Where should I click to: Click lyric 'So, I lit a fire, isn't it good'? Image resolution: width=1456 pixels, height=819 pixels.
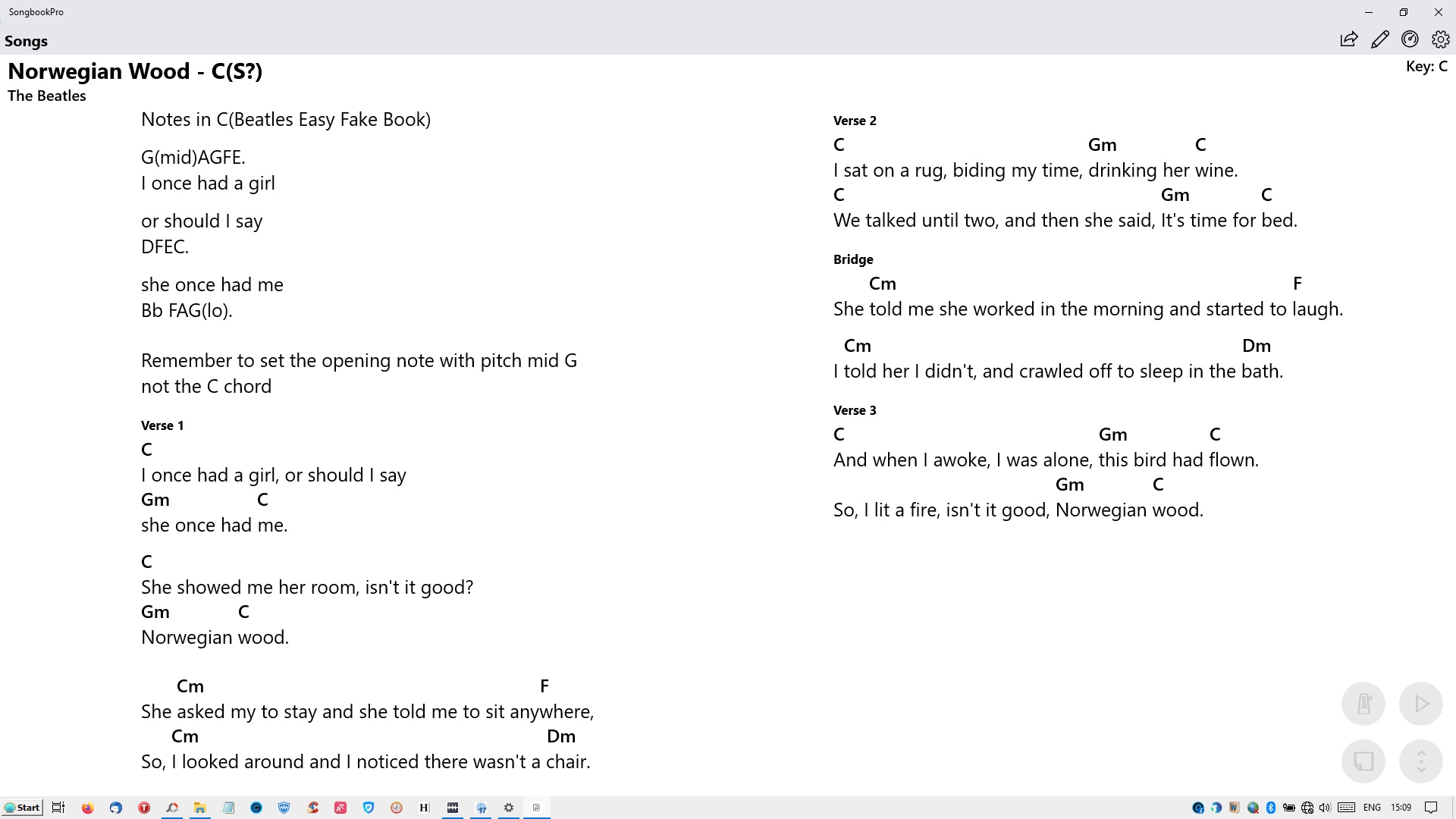(x=941, y=510)
